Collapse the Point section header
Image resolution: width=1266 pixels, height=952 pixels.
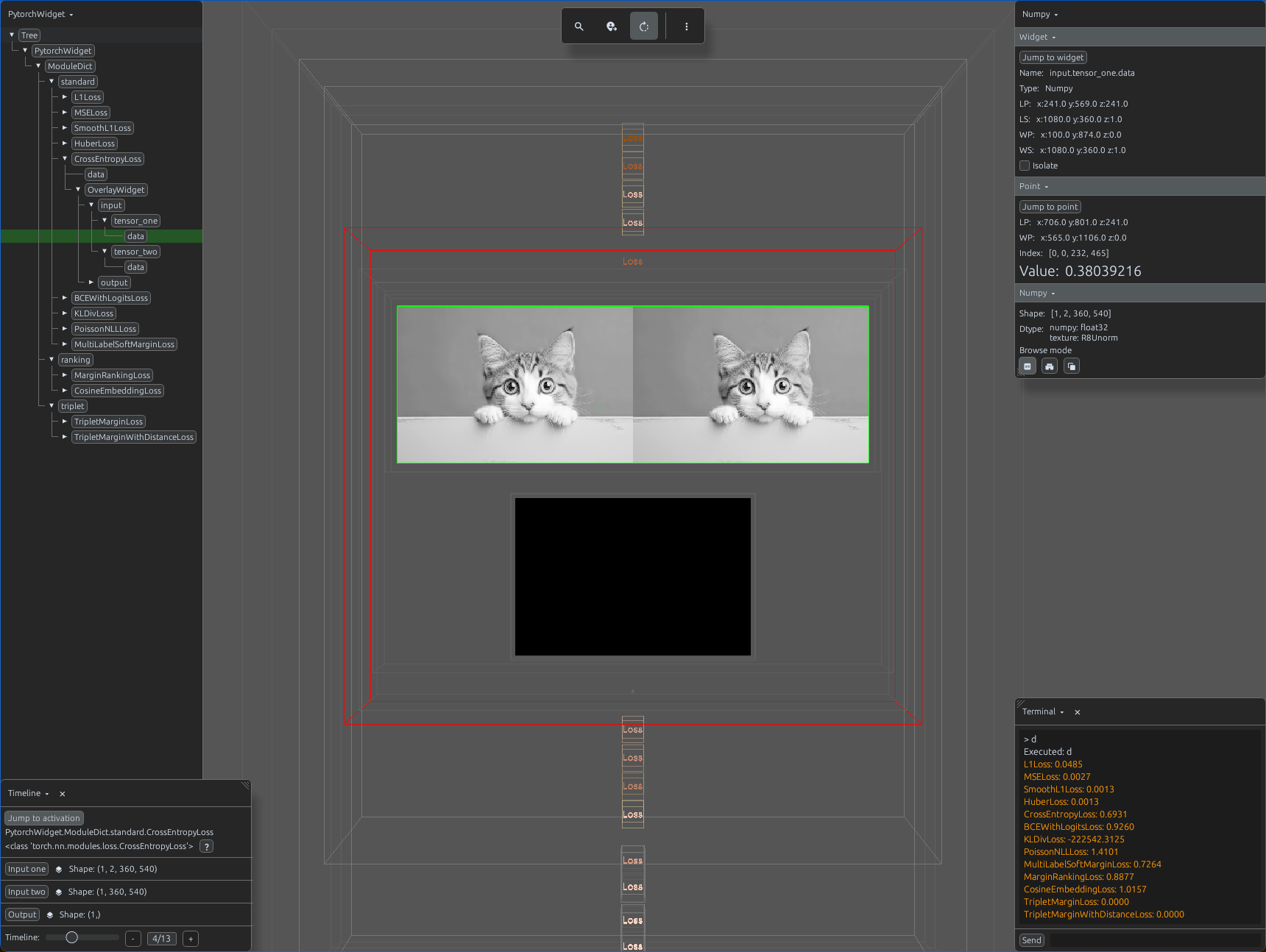click(x=1034, y=186)
